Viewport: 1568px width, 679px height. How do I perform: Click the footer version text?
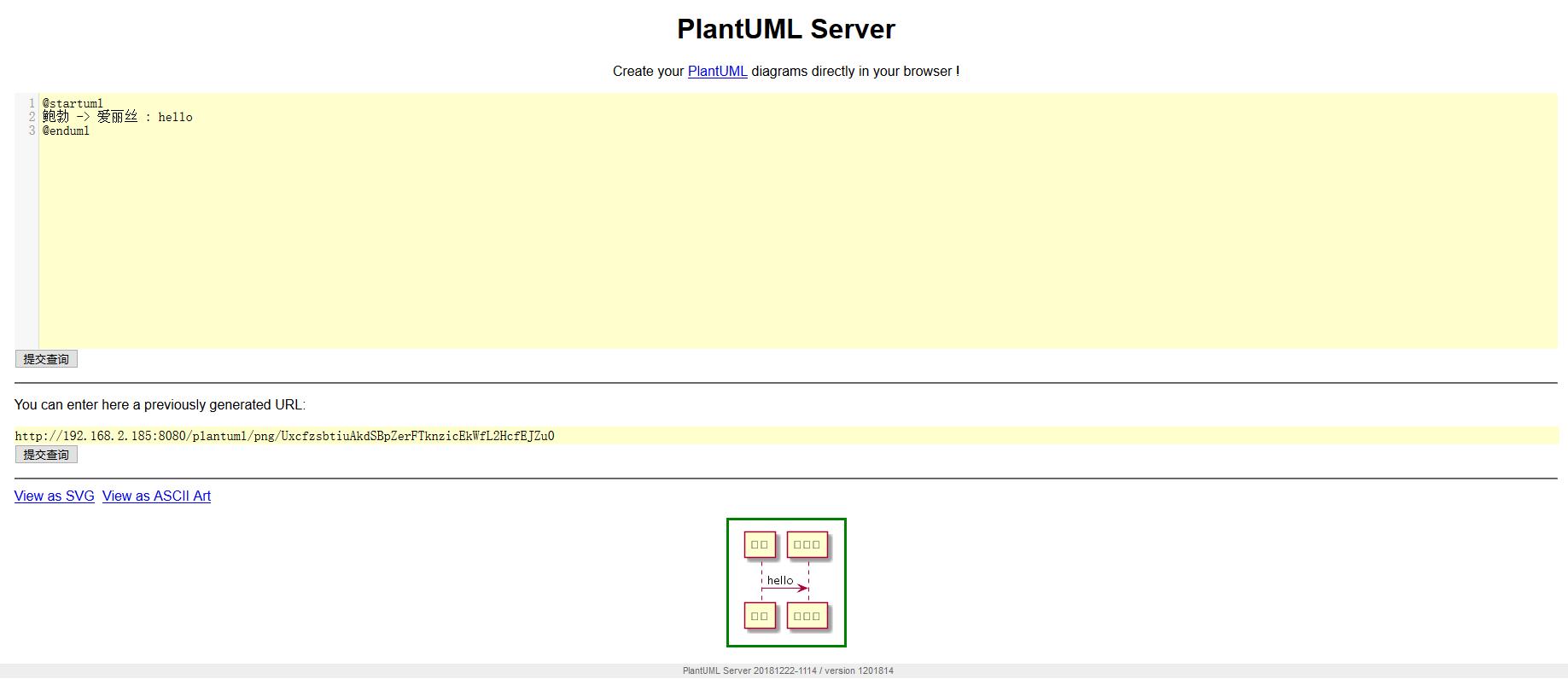(787, 670)
